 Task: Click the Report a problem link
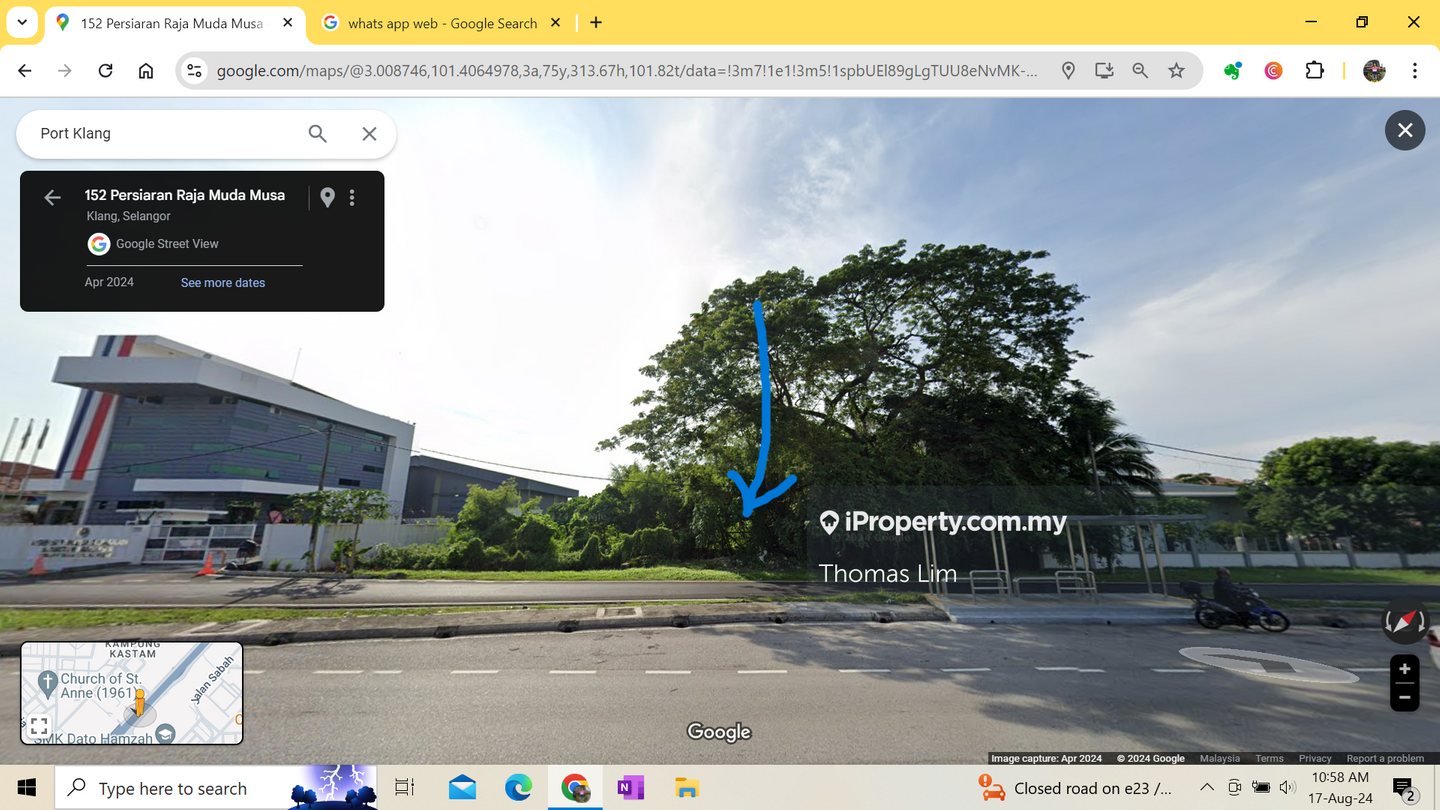pyautogui.click(x=1385, y=759)
